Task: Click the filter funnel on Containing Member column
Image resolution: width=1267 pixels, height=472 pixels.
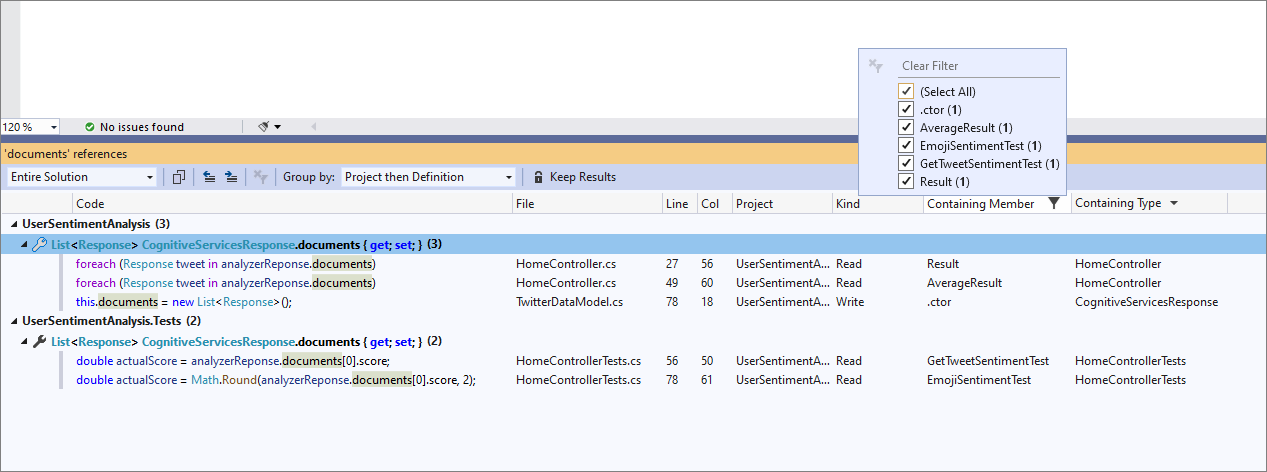Action: click(x=1053, y=203)
